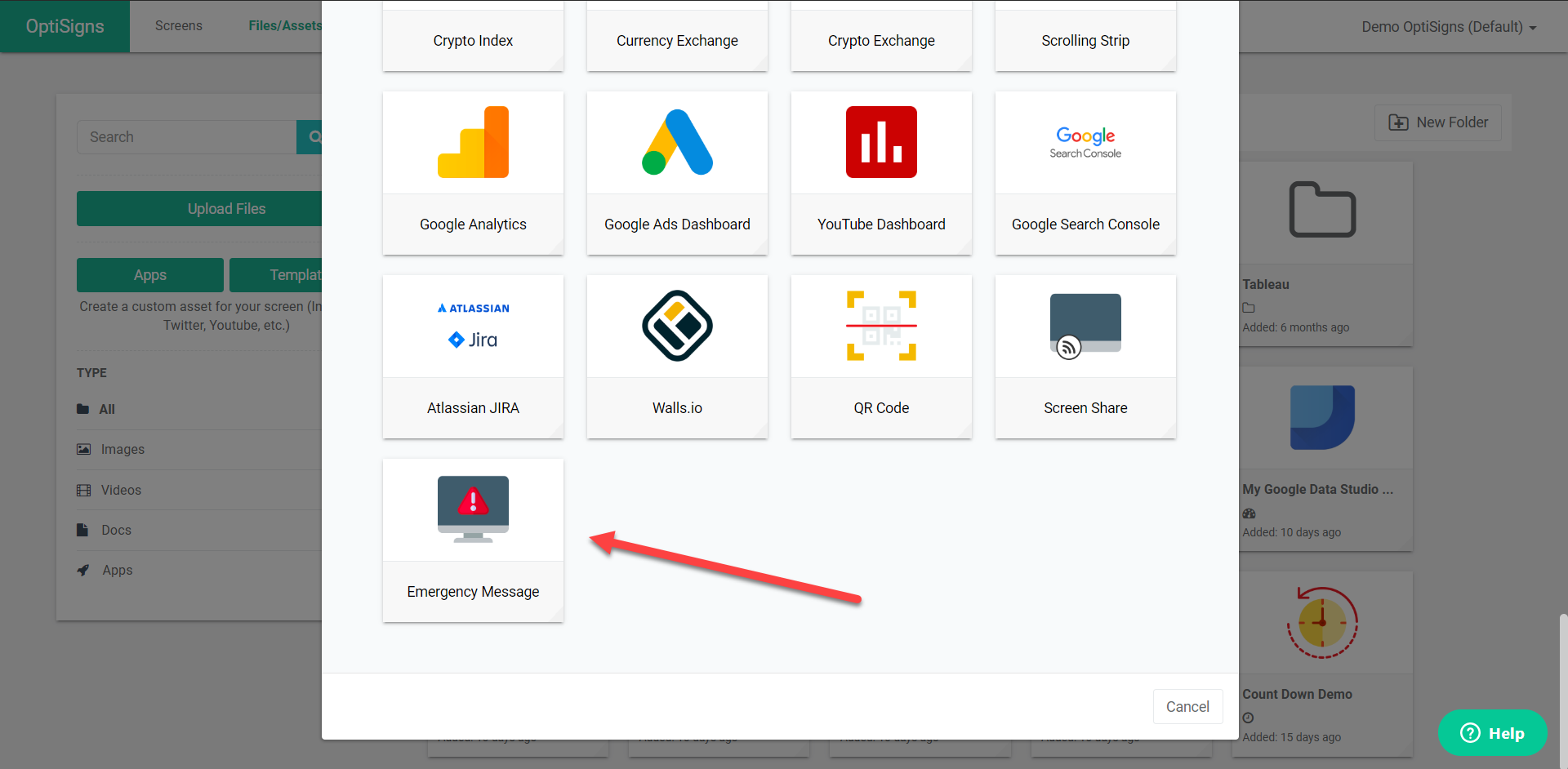Screen dimensions: 1568x769
Task: Choose the YouTube Dashboard icon
Action: 881,142
